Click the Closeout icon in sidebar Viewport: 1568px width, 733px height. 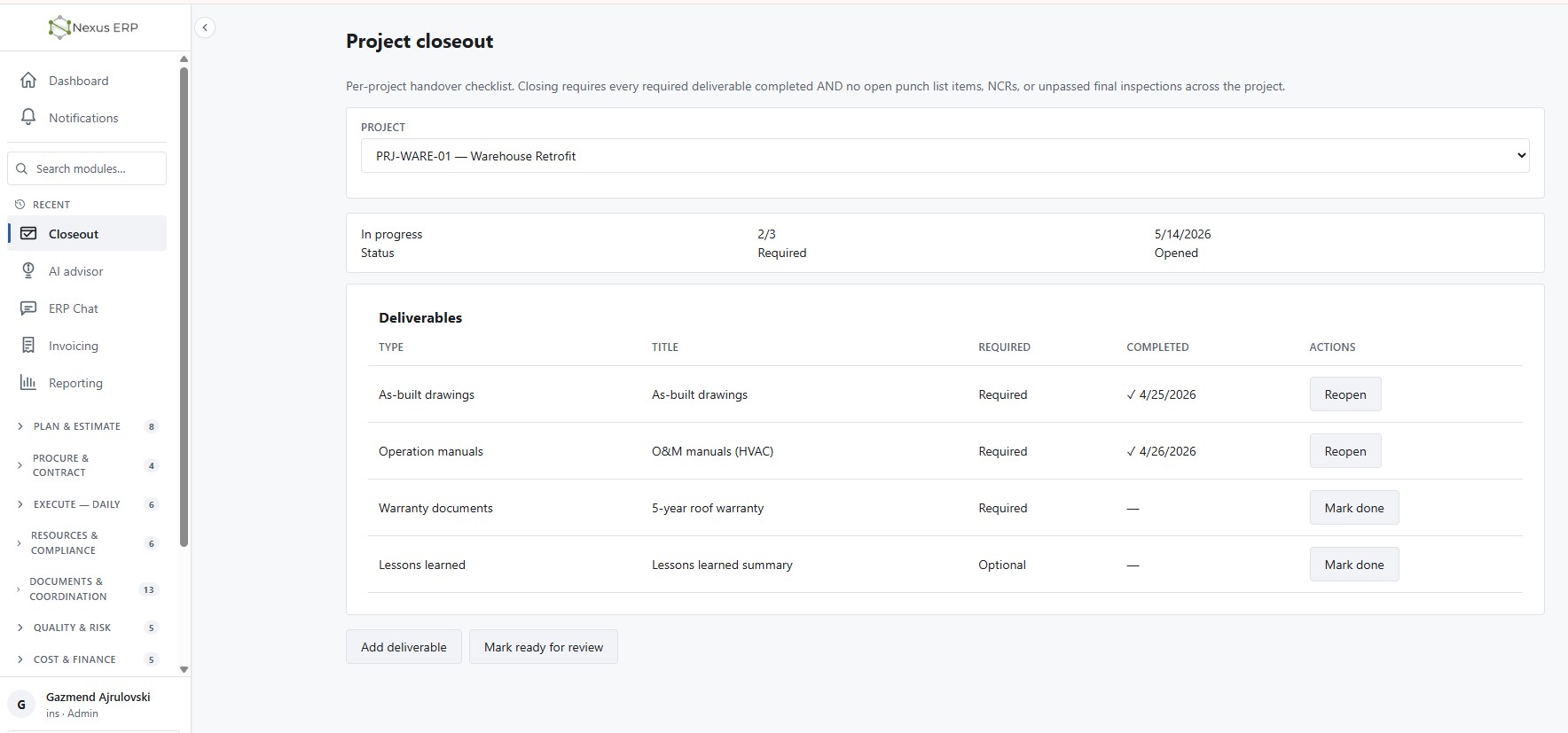[x=28, y=234]
